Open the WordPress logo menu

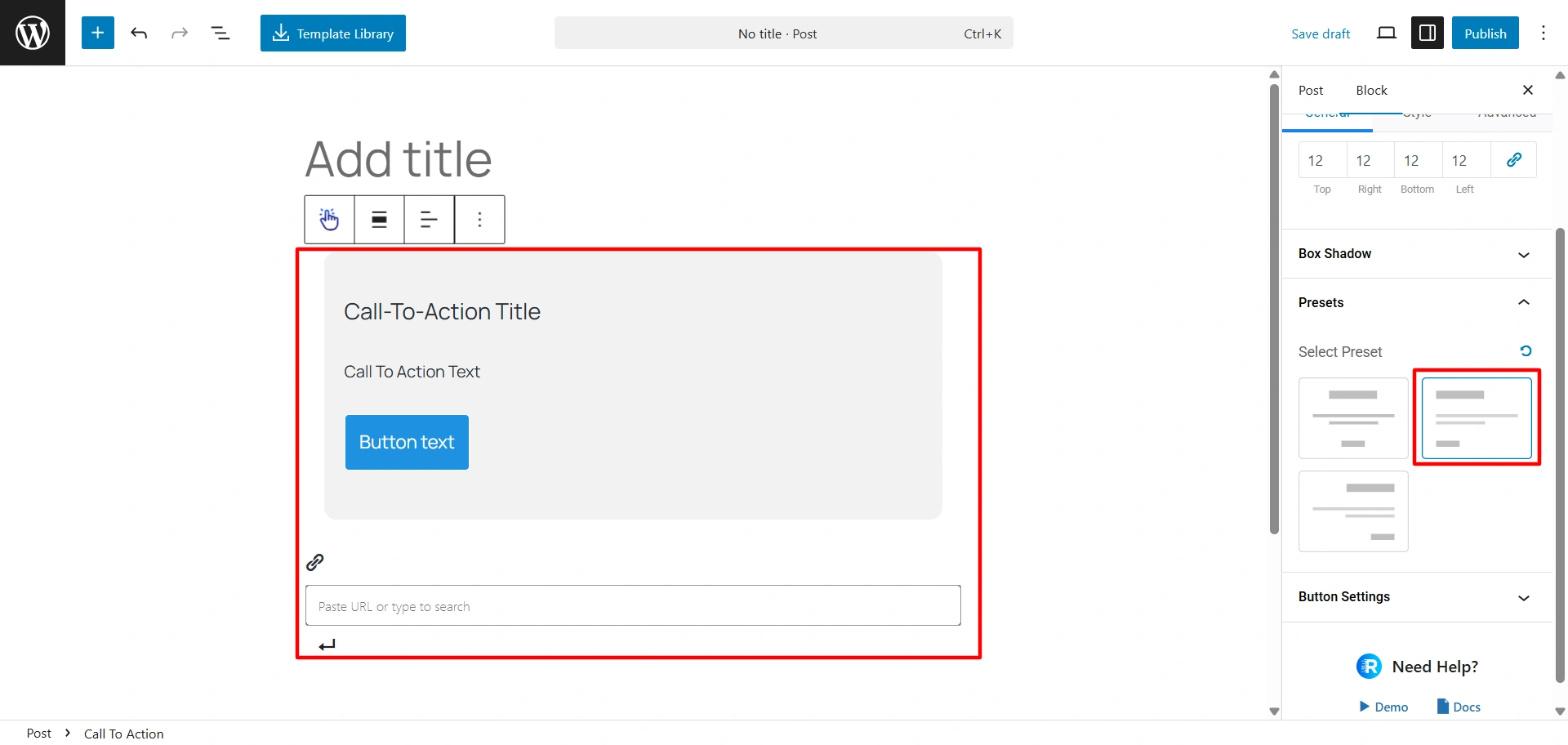(x=33, y=33)
